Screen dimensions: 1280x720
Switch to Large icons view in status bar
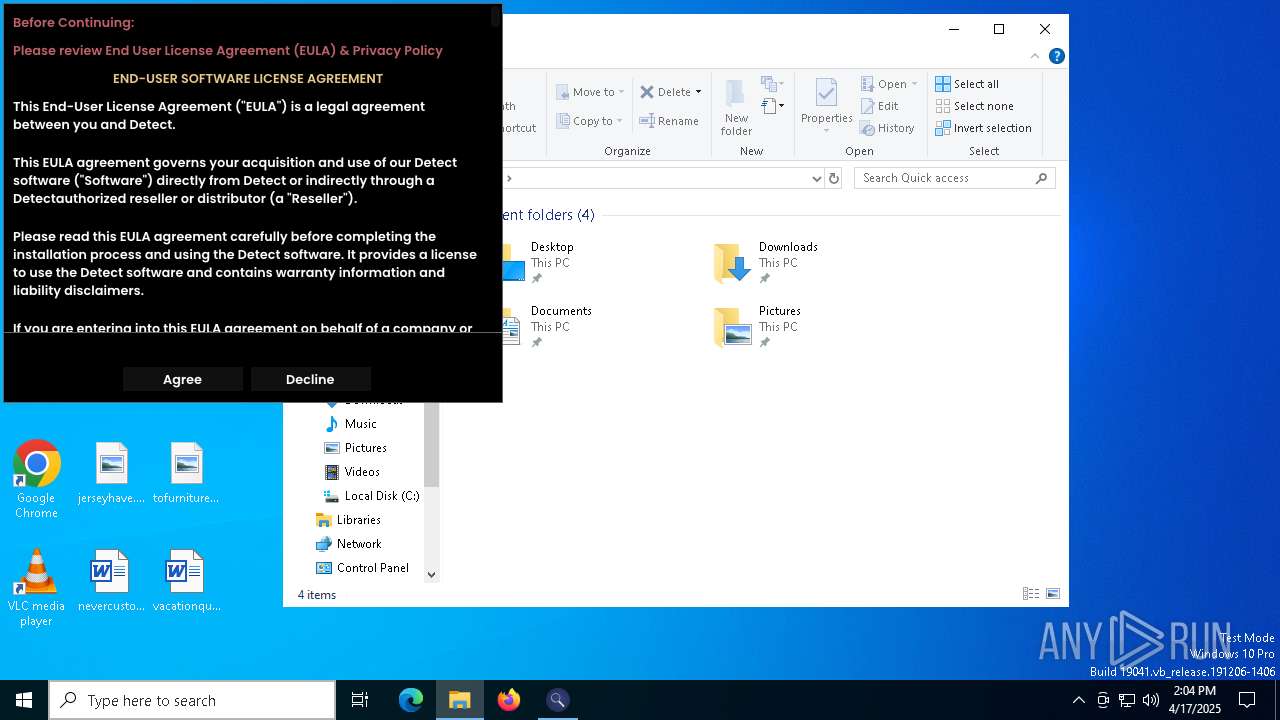point(1053,594)
